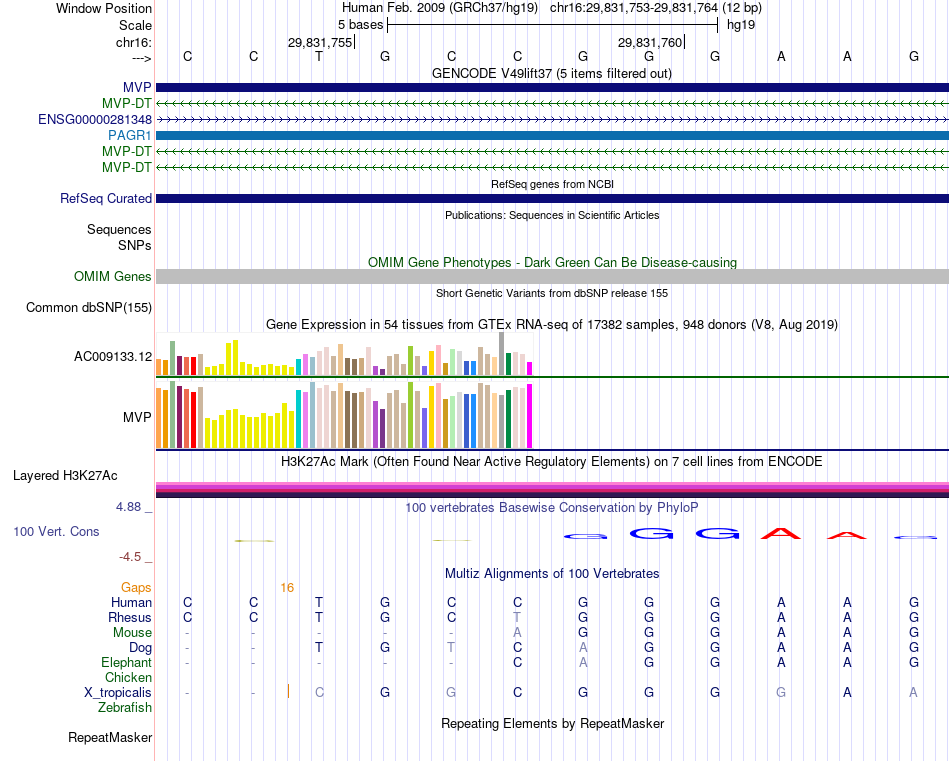950x761 pixels.
Task: Click the AC009133.12 expression label
Action: (x=113, y=356)
